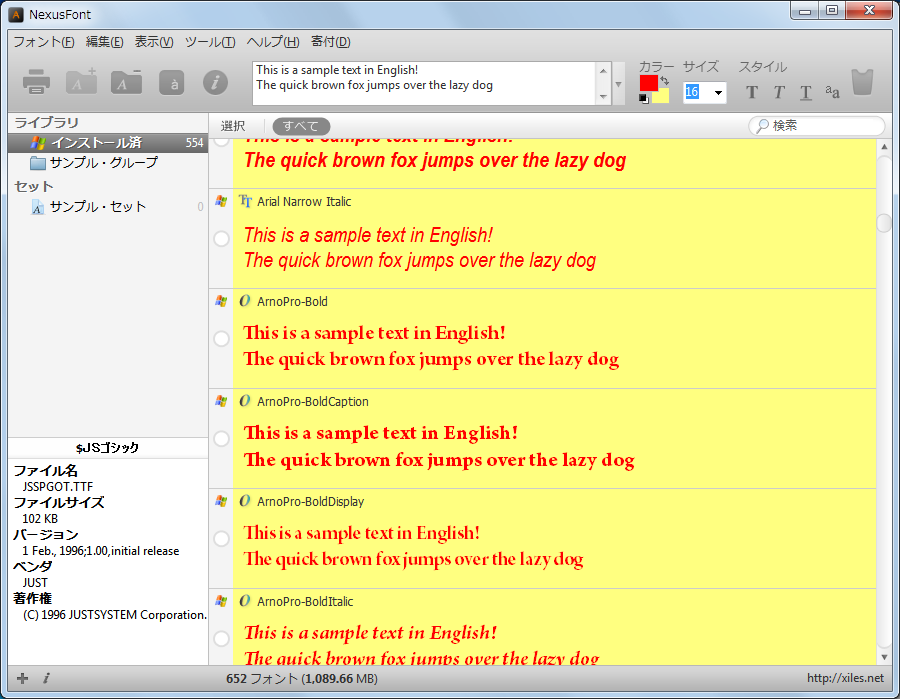Open the character map icon
Screen dimensions: 900x699
pyautogui.click(x=171, y=83)
